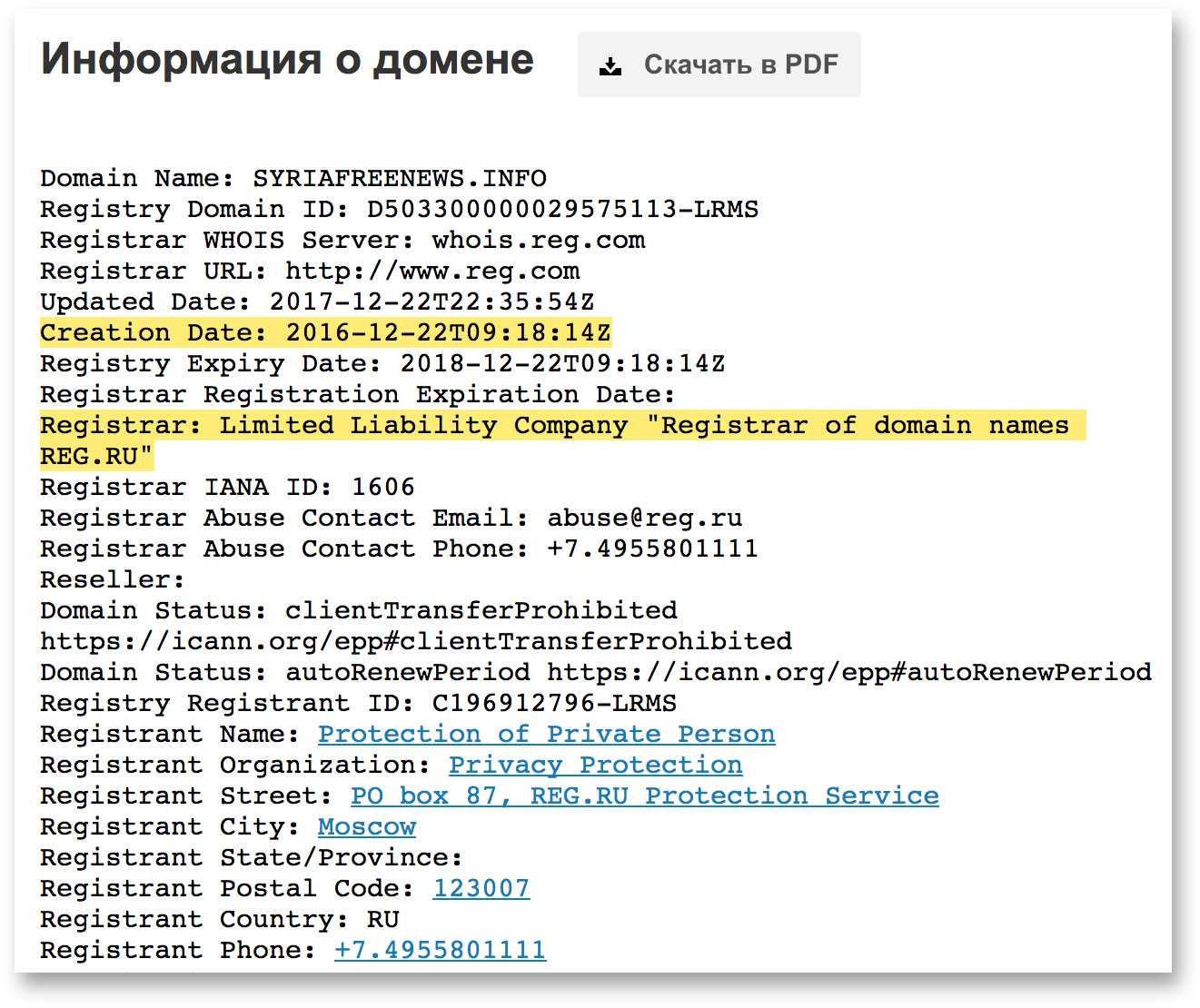The image size is (1200, 1008).
Task: Click the "Registrar Abuse Contact Phone" line
Action: click(399, 548)
